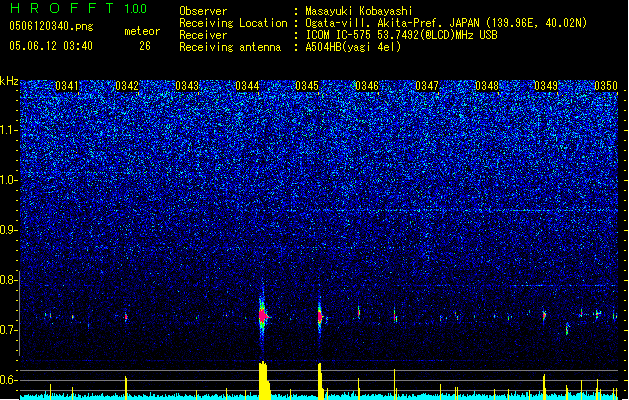Click the Receiving antenna label
Screen dimensions: 629x400
click(230, 47)
